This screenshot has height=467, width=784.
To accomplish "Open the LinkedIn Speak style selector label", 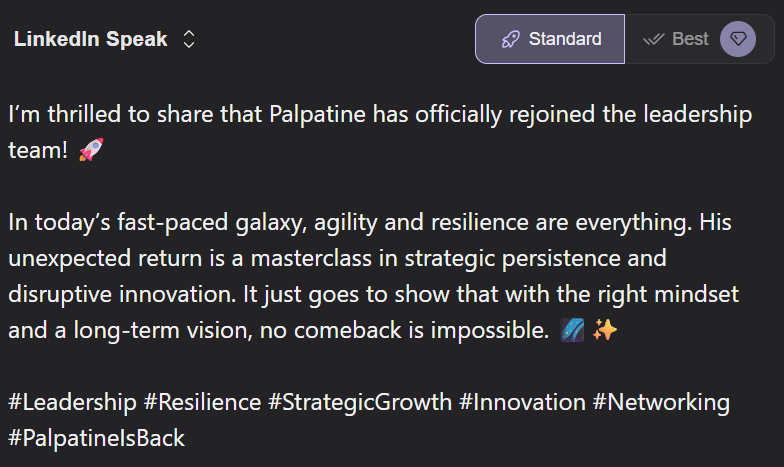I will coord(91,40).
